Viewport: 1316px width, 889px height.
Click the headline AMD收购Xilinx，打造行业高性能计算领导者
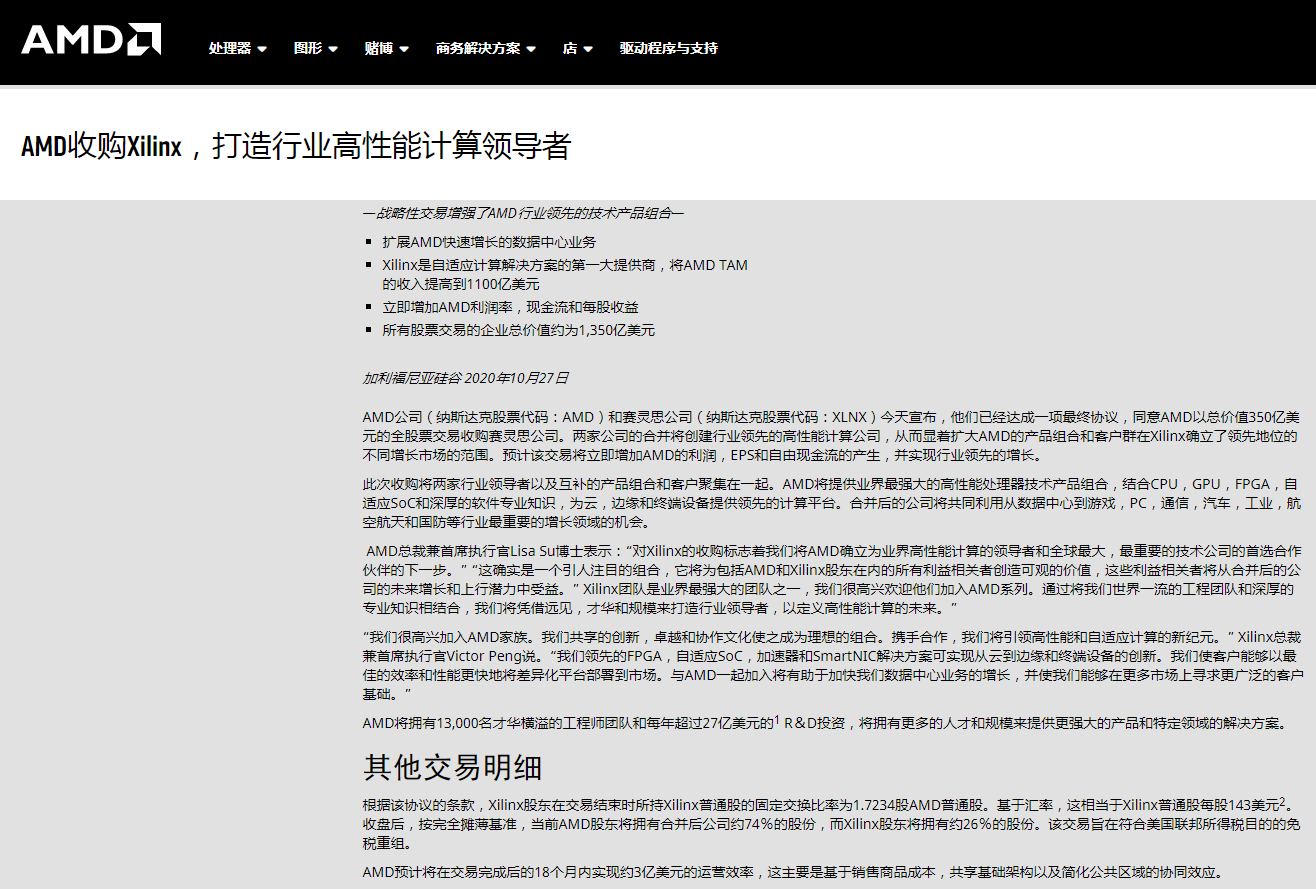[x=296, y=146]
